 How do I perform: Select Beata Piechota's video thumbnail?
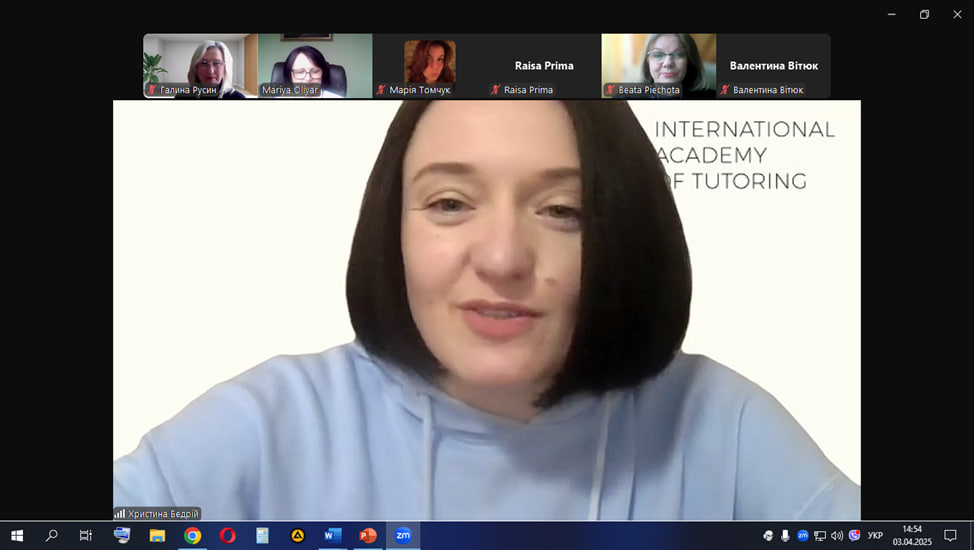click(658, 65)
